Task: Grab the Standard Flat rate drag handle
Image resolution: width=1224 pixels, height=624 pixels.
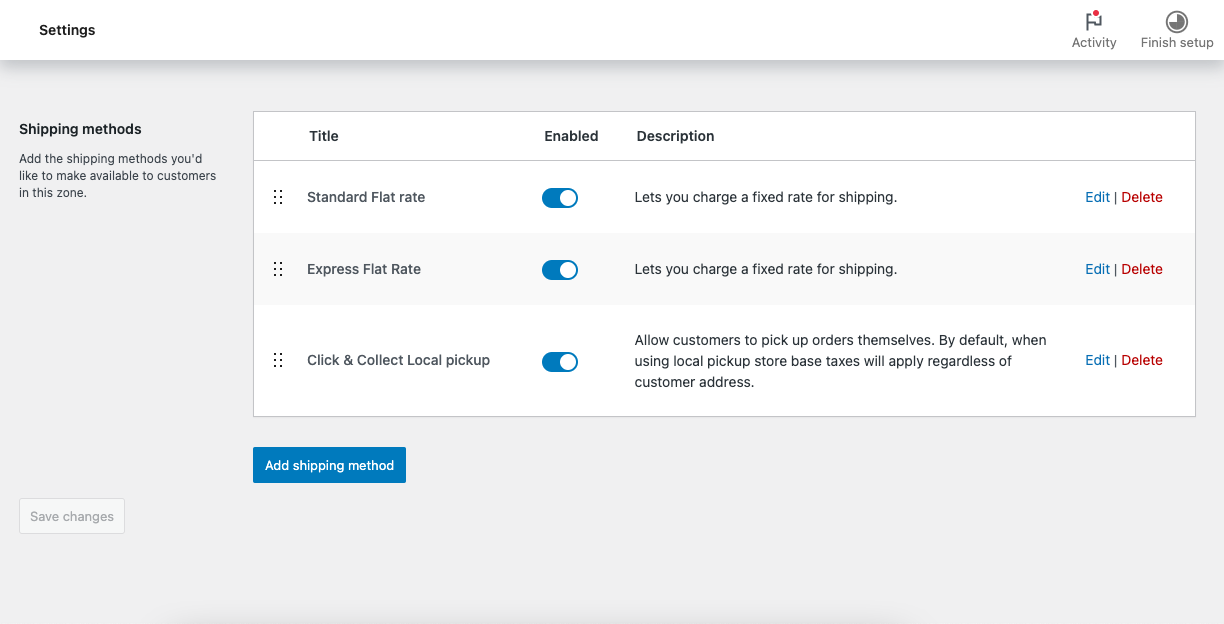Action: click(x=278, y=197)
